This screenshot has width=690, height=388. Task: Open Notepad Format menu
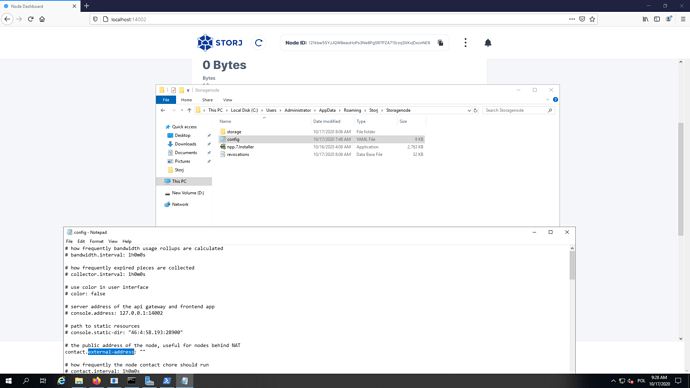[96, 242]
